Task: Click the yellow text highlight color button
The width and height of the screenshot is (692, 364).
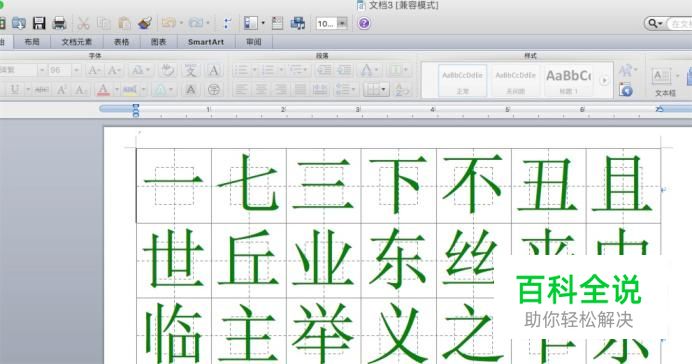Action: pos(130,90)
